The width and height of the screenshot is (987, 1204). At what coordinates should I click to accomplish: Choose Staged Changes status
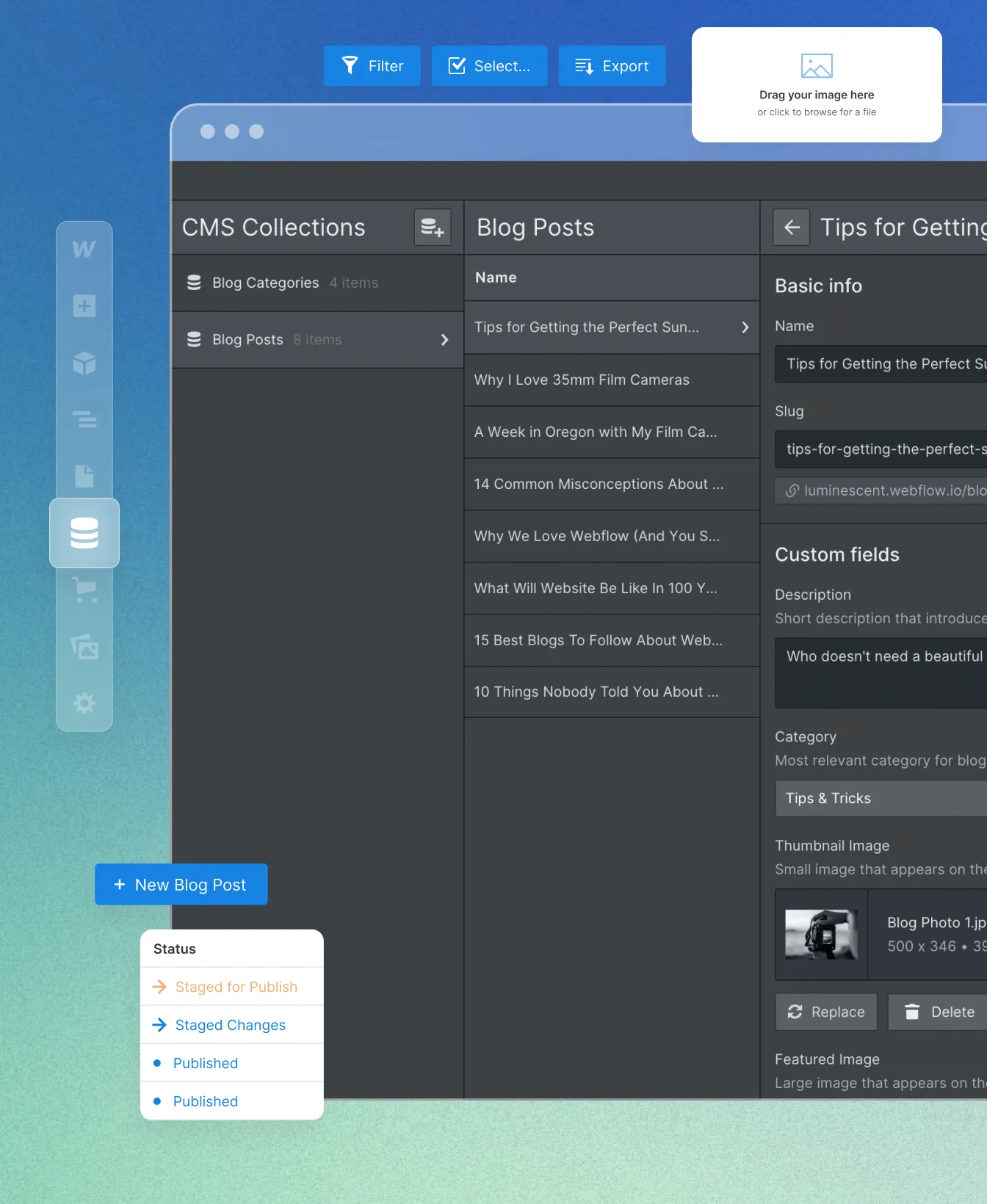point(232,1025)
